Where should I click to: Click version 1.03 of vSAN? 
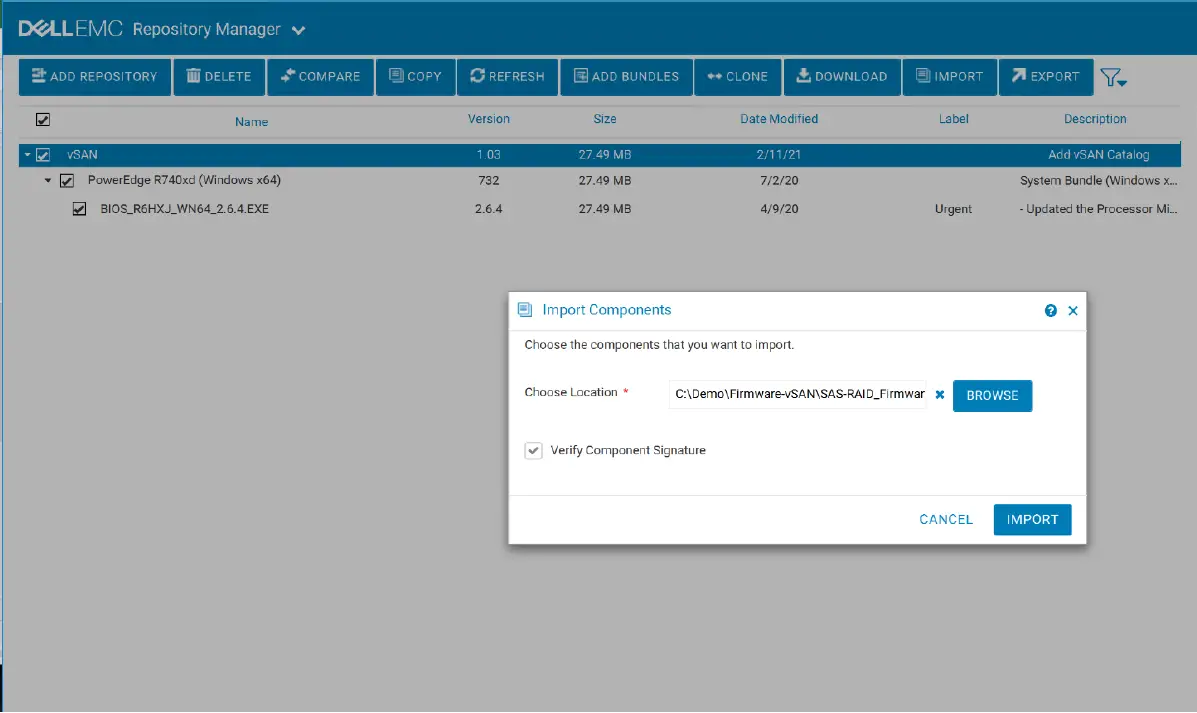(x=489, y=155)
